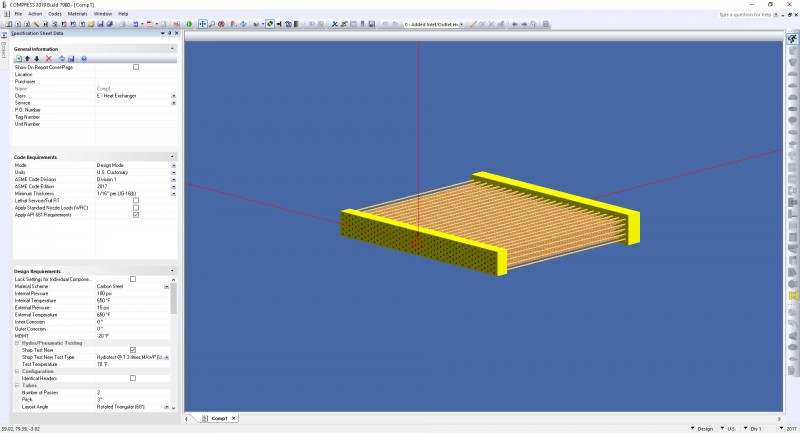The image size is (800, 433).
Task: Click the Internal Pressure value field
Action: coord(130,293)
